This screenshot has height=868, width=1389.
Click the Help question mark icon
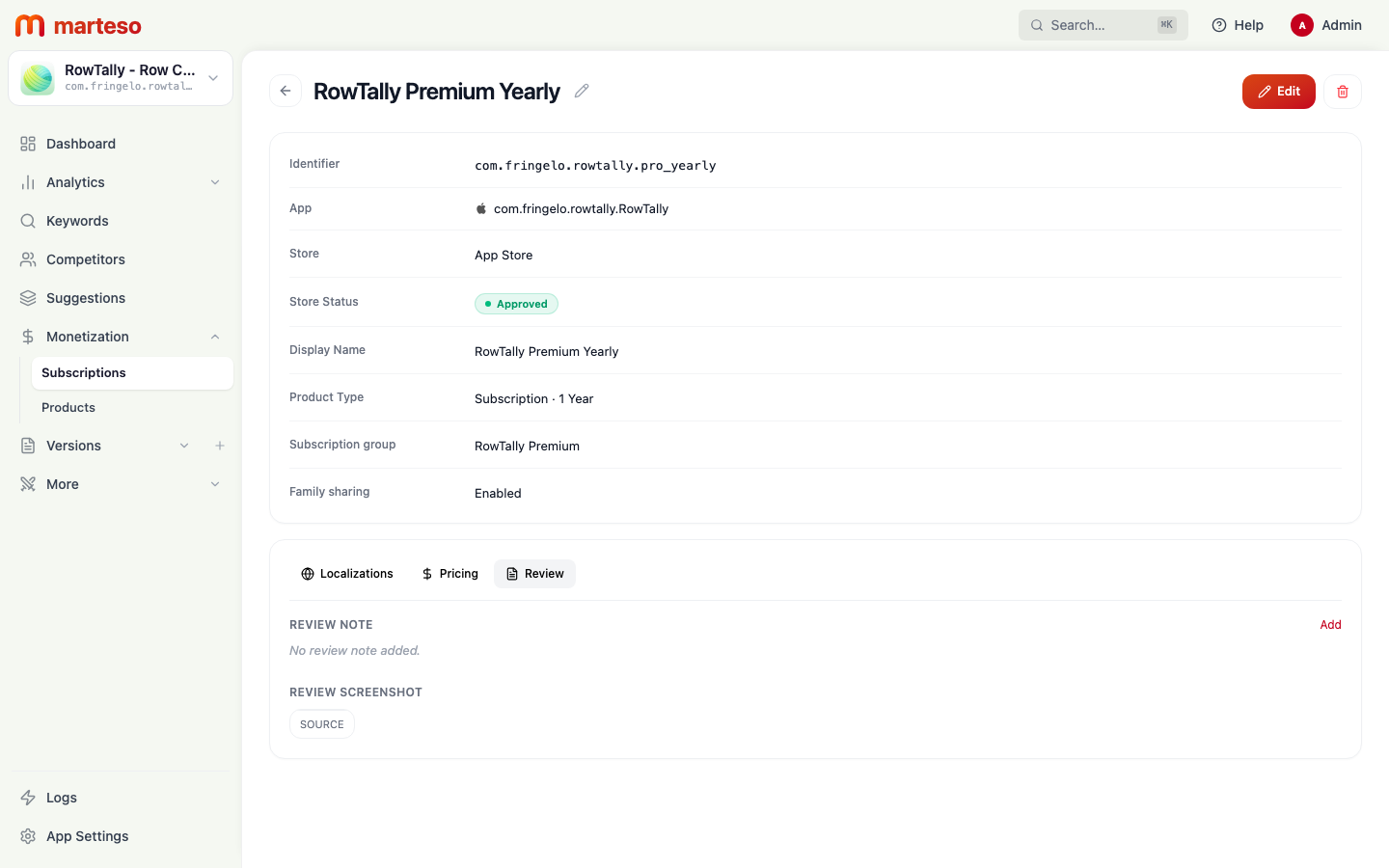pos(1219,25)
